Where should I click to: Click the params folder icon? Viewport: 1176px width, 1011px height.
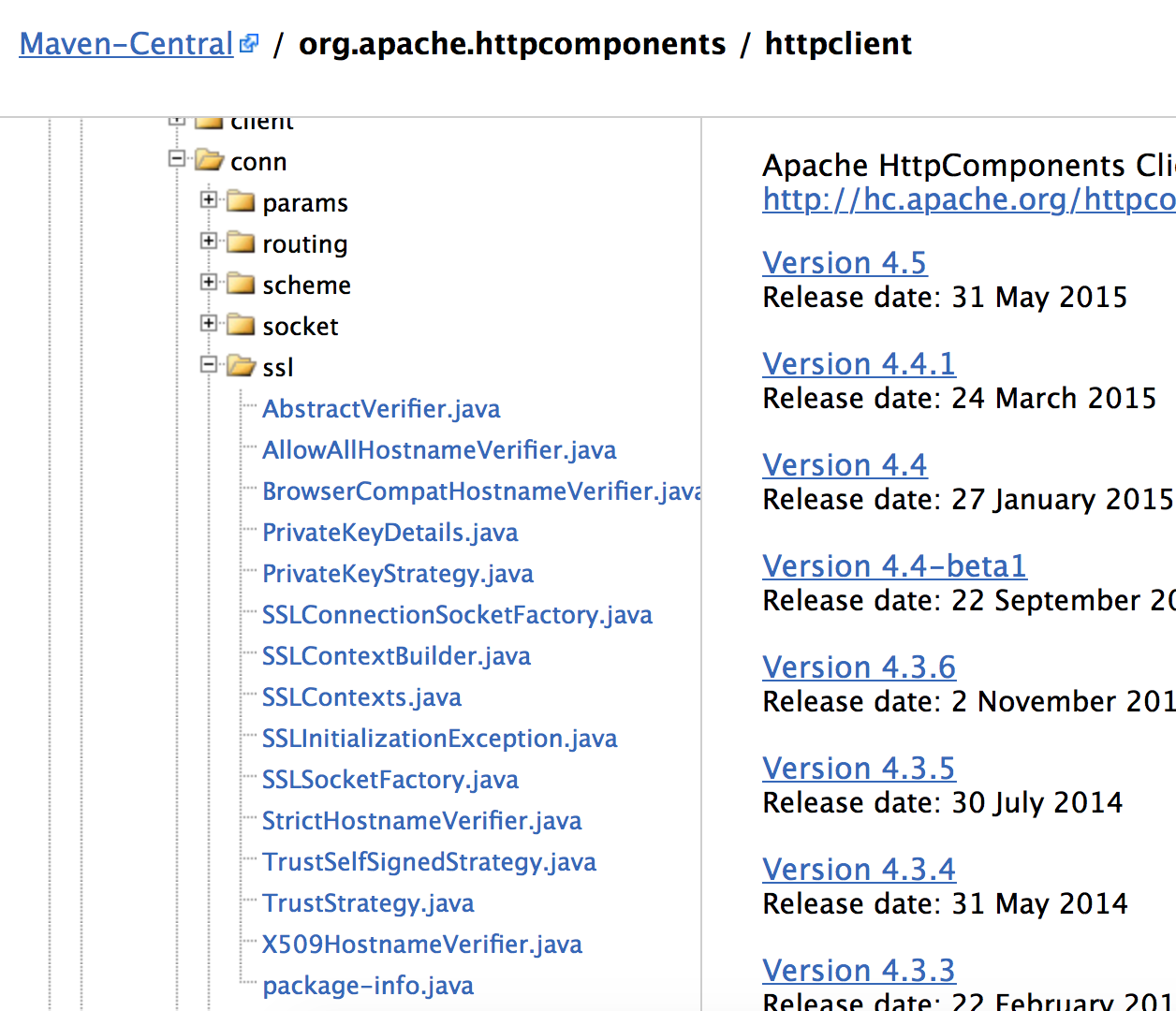click(242, 202)
